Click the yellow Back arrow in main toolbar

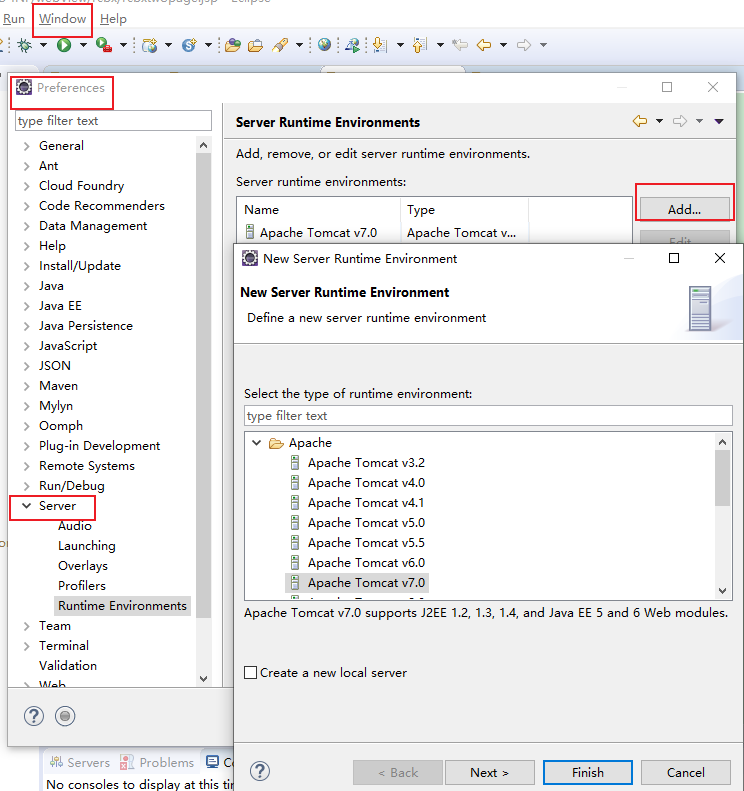(484, 45)
